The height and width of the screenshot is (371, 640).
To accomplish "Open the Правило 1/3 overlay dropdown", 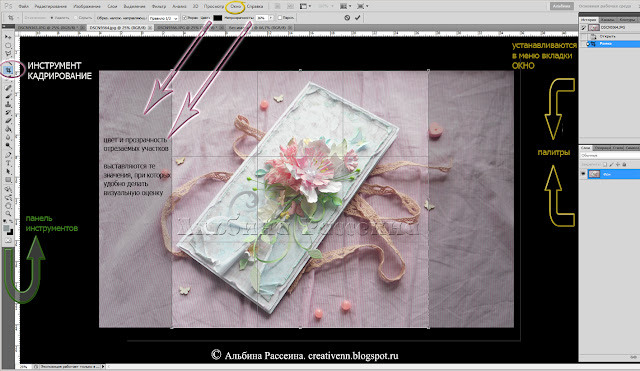I will click(x=163, y=18).
